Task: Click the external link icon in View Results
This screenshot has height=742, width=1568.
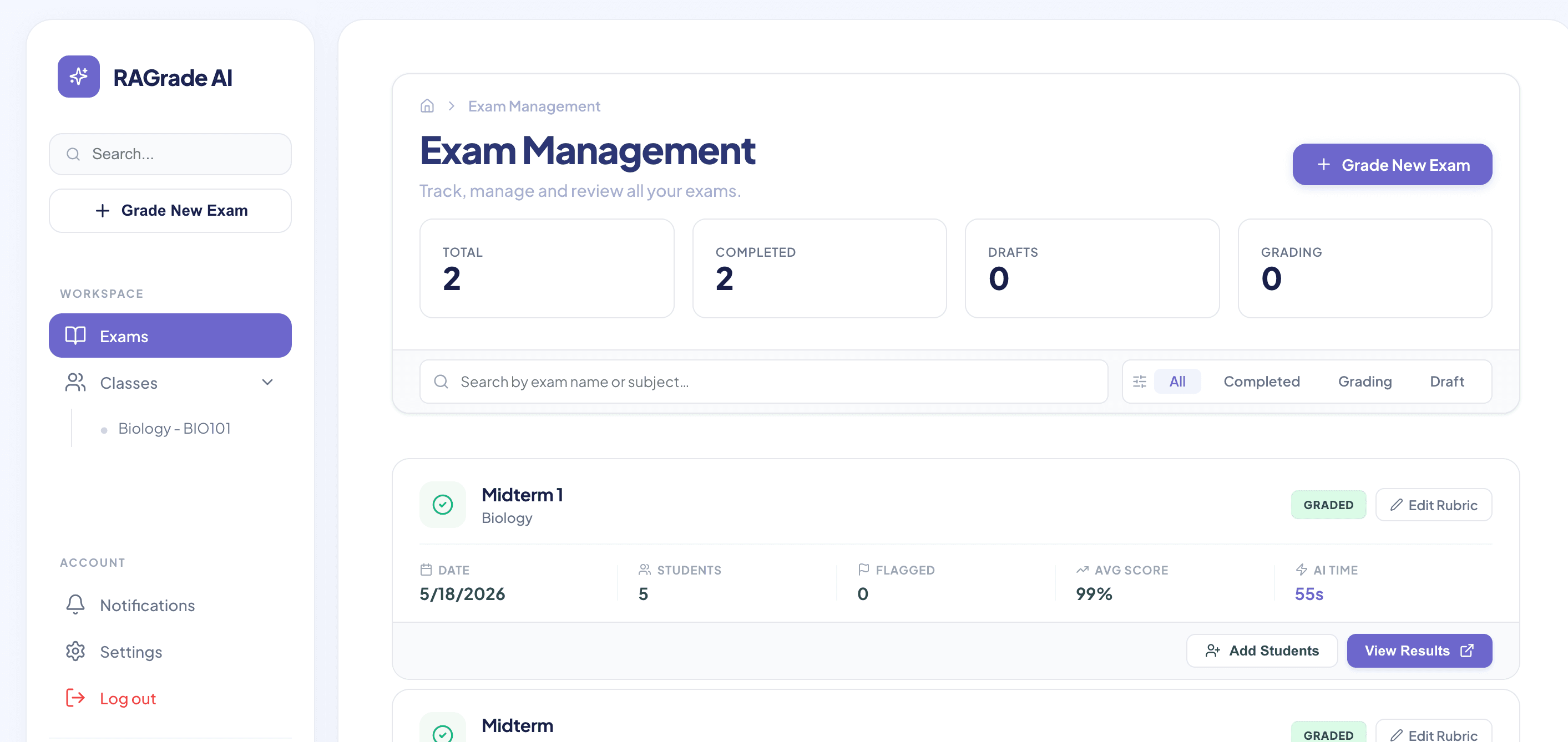Action: coord(1467,650)
